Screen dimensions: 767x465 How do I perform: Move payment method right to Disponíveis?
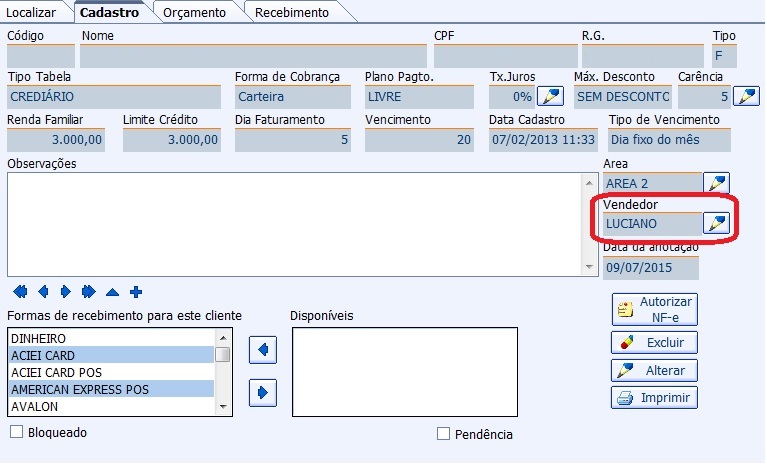coord(262,392)
